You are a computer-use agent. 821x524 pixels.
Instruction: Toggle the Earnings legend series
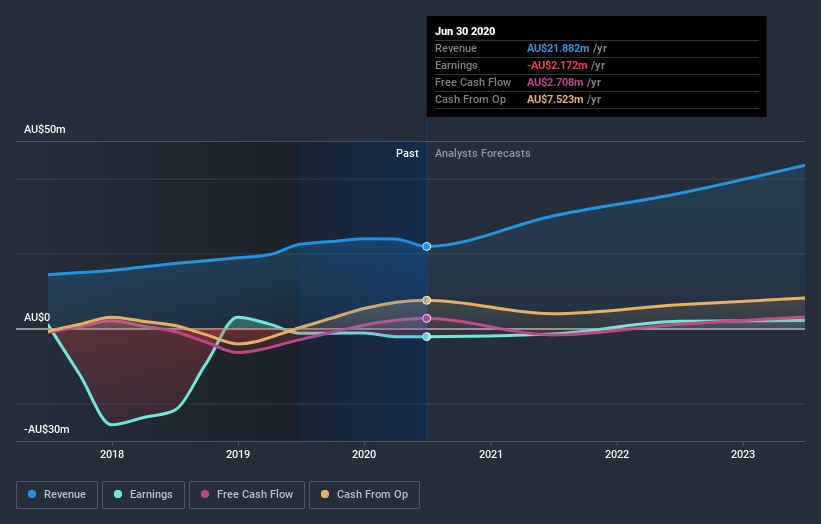[x=143, y=495]
